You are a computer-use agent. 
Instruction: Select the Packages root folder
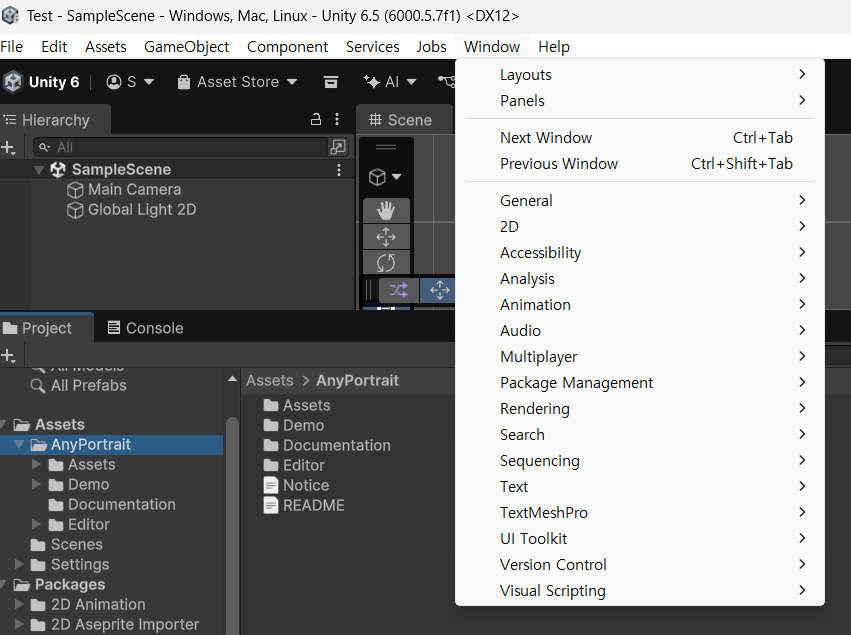pos(59,585)
